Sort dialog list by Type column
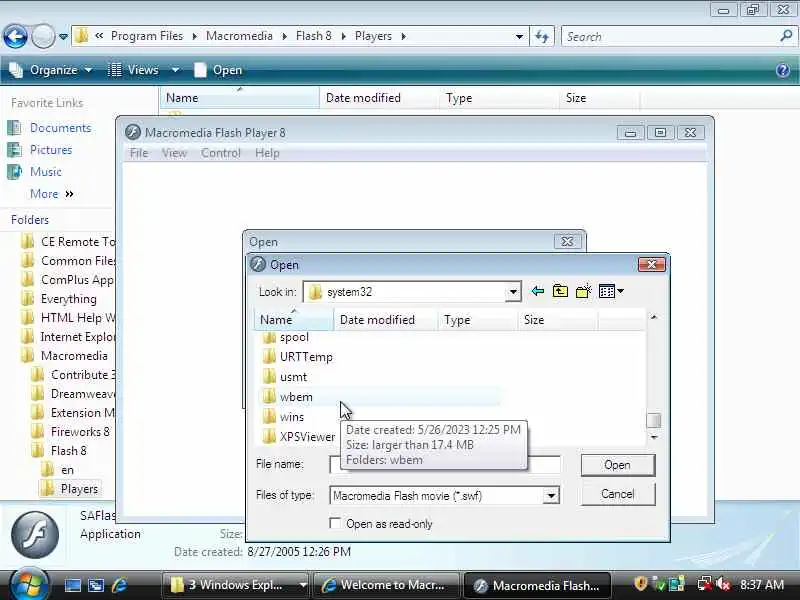Image resolution: width=800 pixels, height=600 pixels. [478, 320]
